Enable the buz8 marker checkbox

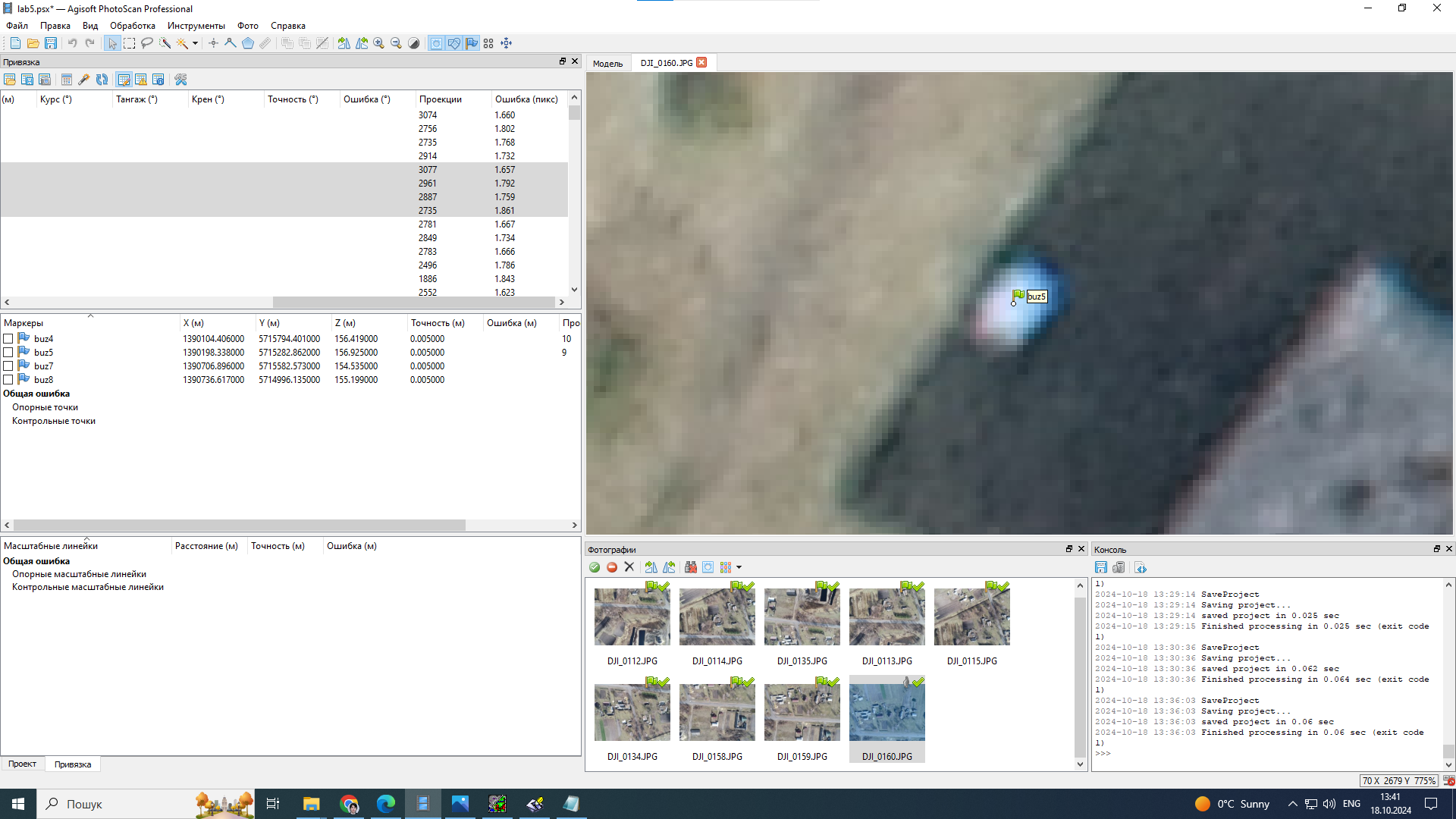[x=8, y=380]
